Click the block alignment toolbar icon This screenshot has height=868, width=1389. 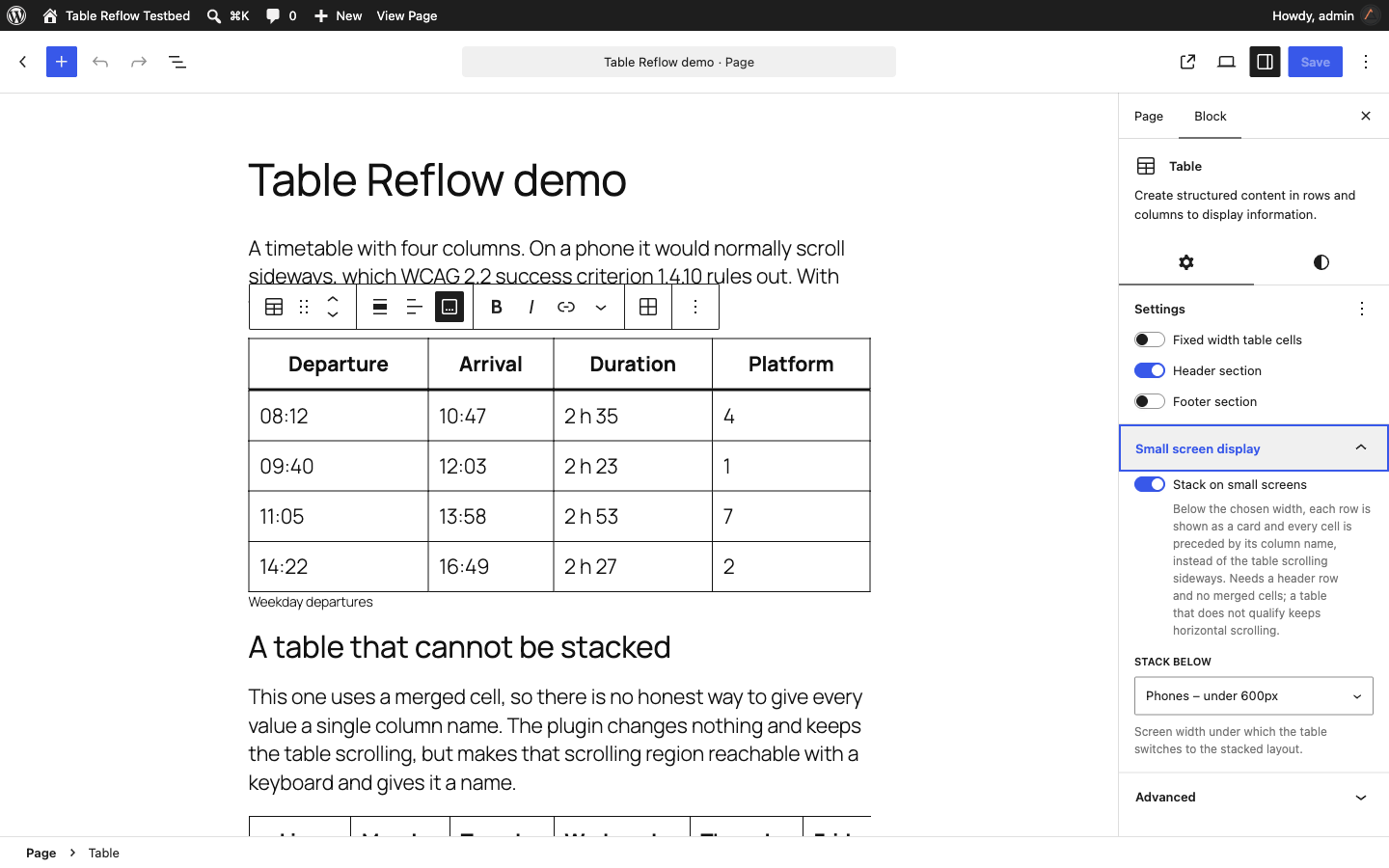380,307
